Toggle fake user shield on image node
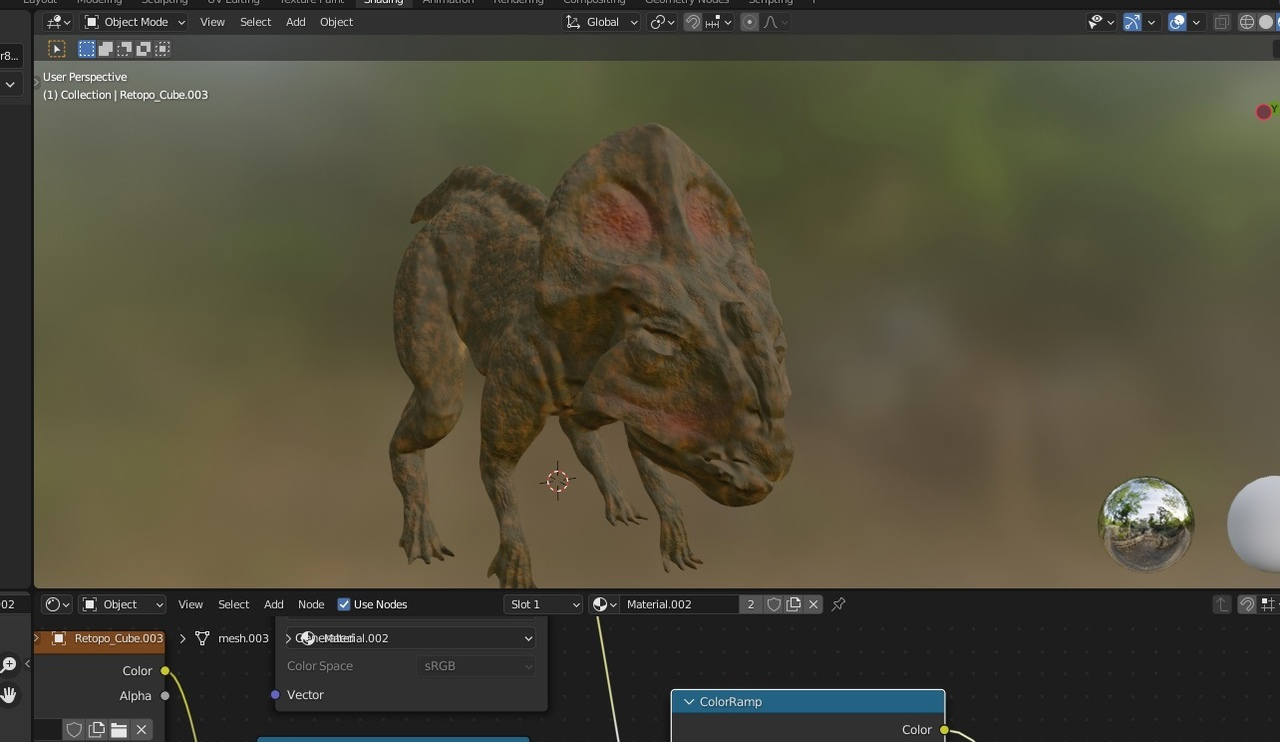This screenshot has height=742, width=1280. (x=74, y=730)
